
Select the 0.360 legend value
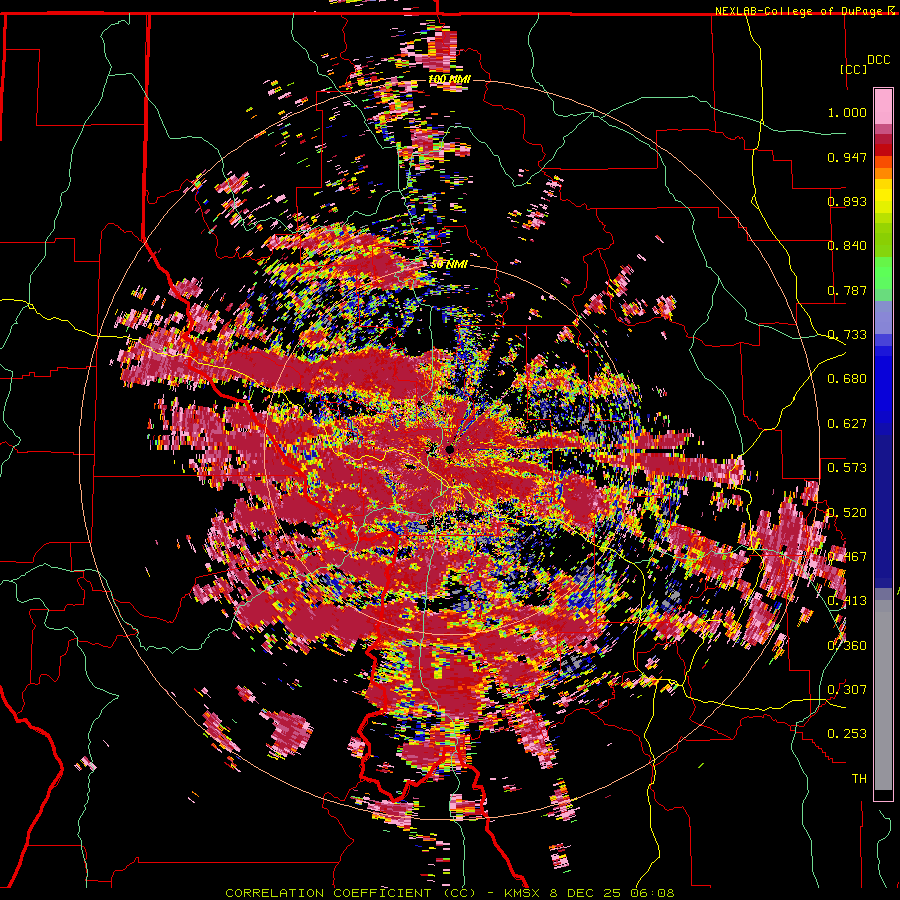847,646
